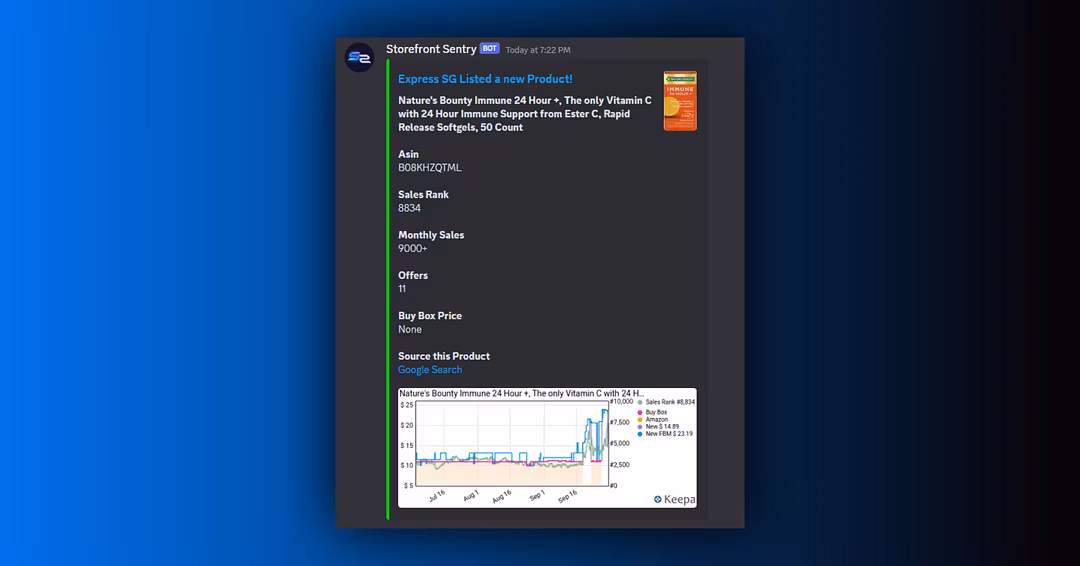Click the ASIN value B08KHZQTML
Image resolution: width=1080 pixels, height=566 pixels.
tap(430, 168)
